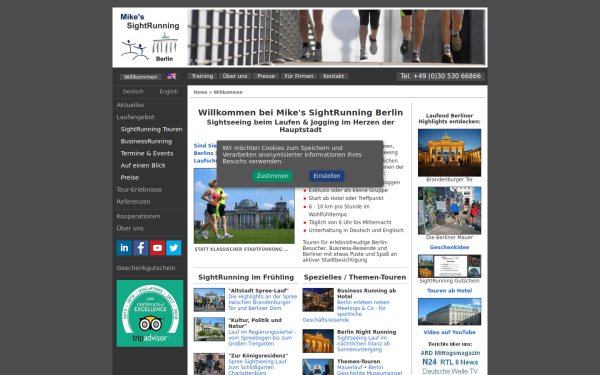Open the sidebar Über uns entry
Screen dimensions: 600x375
130,228
